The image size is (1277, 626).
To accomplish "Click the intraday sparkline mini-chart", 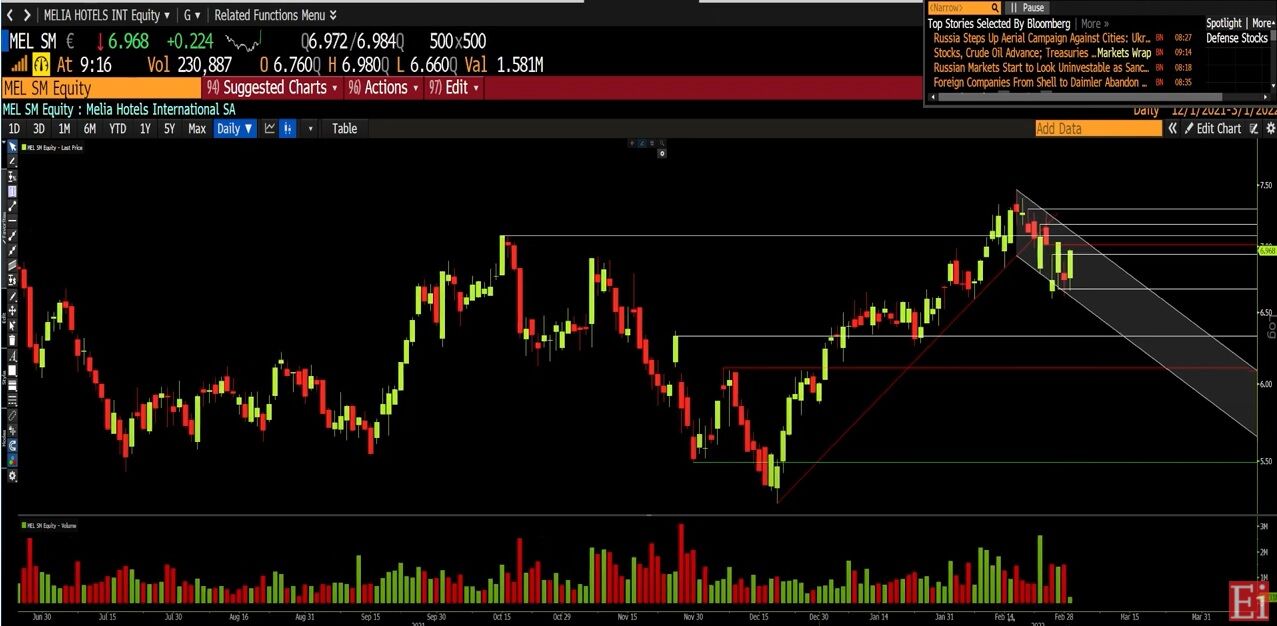I will point(243,42).
